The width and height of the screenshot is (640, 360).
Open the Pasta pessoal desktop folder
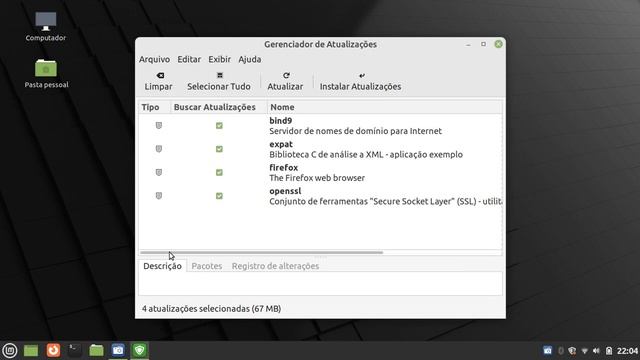(x=46, y=73)
